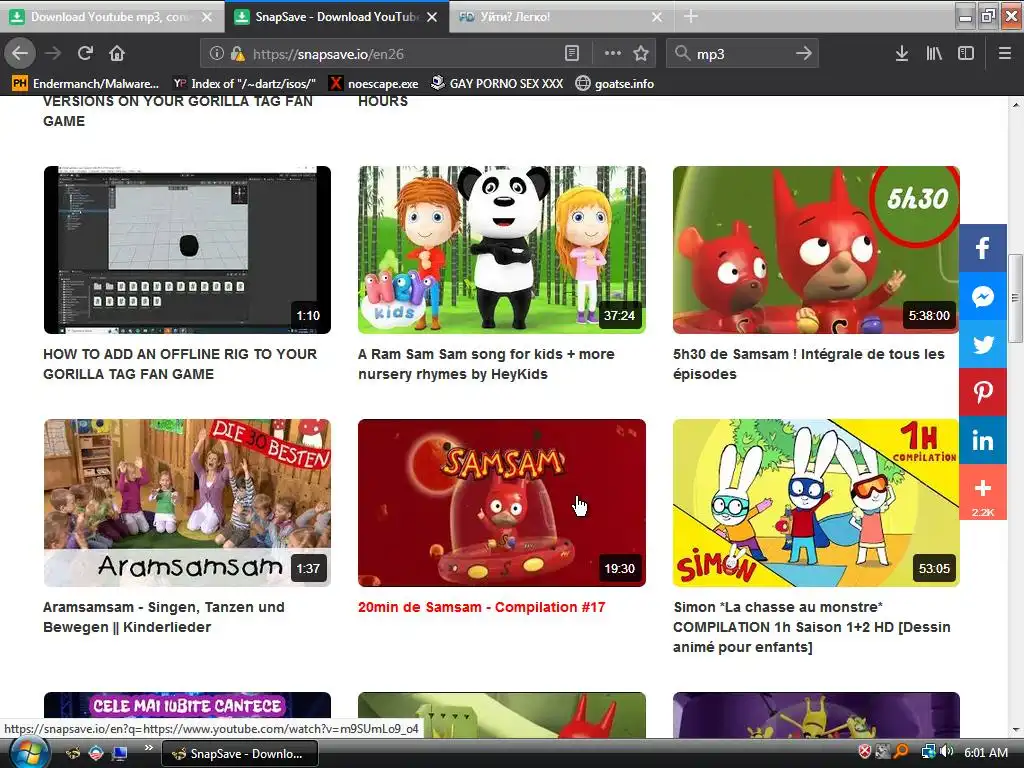Click the Aramsamsam kids video thumbnail
The image size is (1024, 768).
[187, 503]
